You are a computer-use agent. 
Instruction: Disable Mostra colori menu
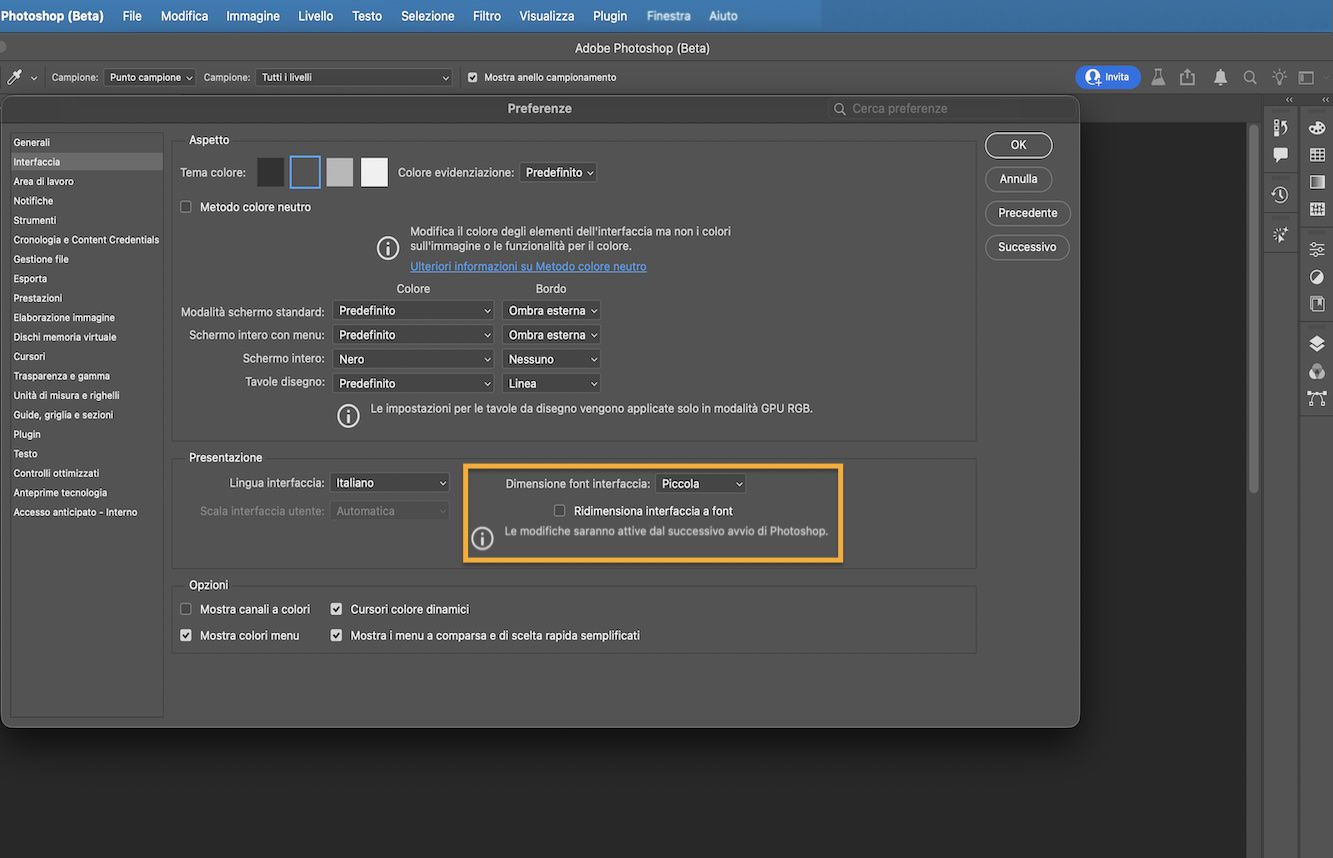click(185, 634)
